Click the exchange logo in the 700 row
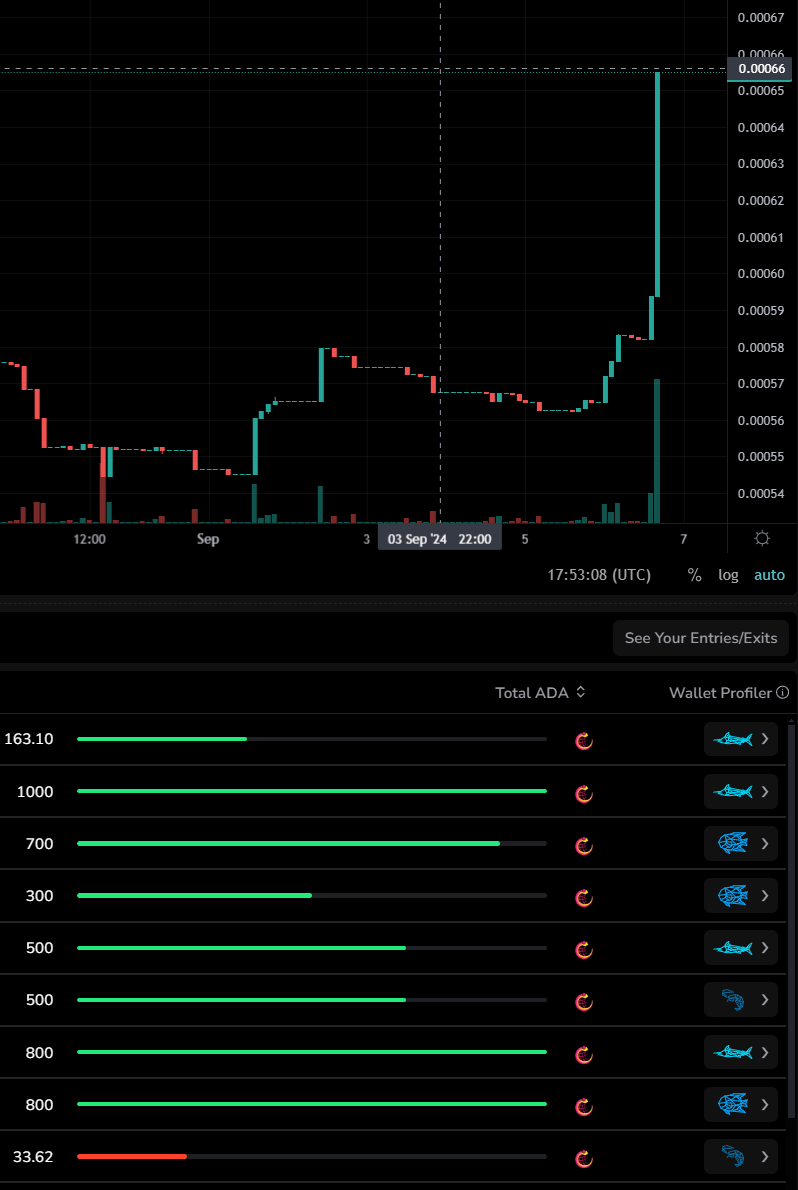Viewport: 798px width, 1190px height. click(x=584, y=844)
